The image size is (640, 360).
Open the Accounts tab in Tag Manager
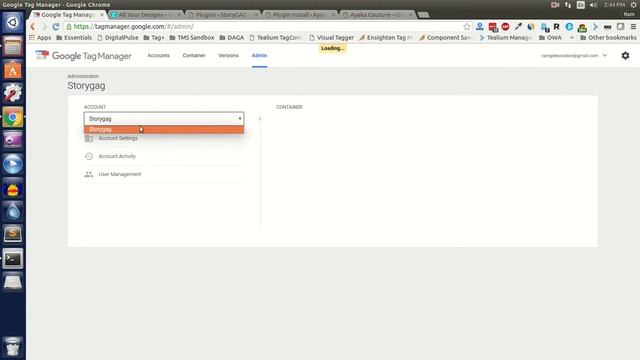[158, 56]
